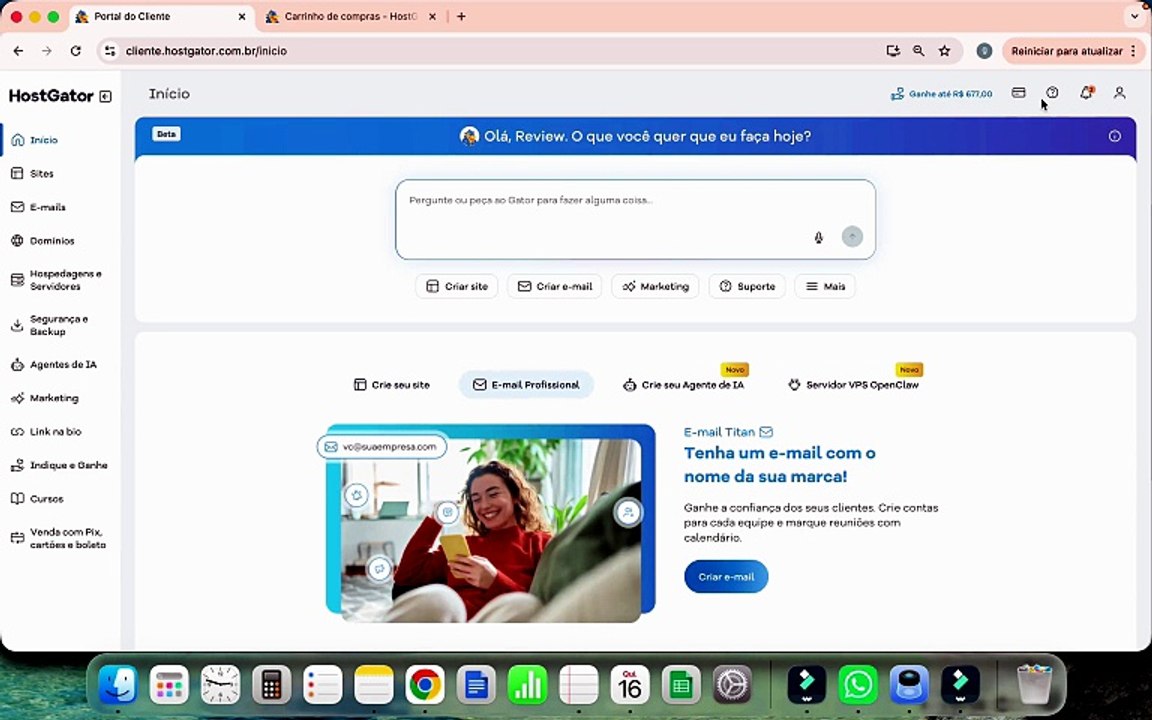Open Finder from the Dock

(x=118, y=685)
